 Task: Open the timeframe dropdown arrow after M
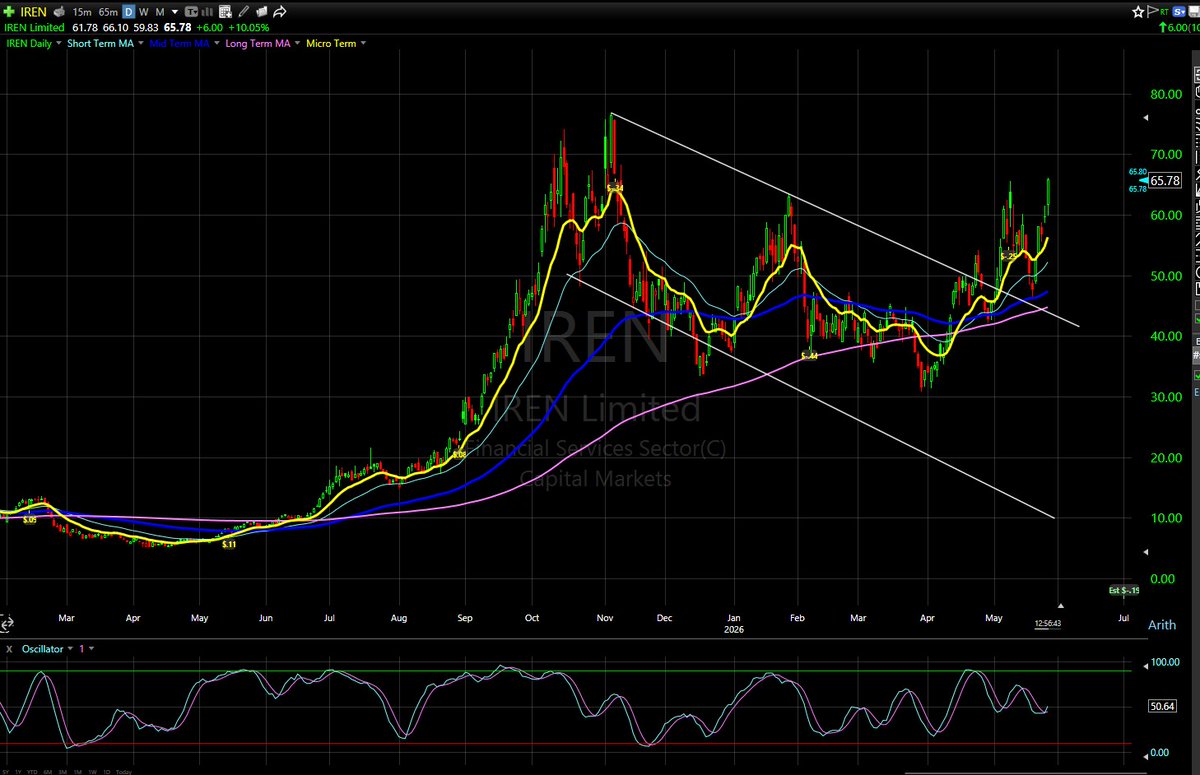tap(174, 12)
